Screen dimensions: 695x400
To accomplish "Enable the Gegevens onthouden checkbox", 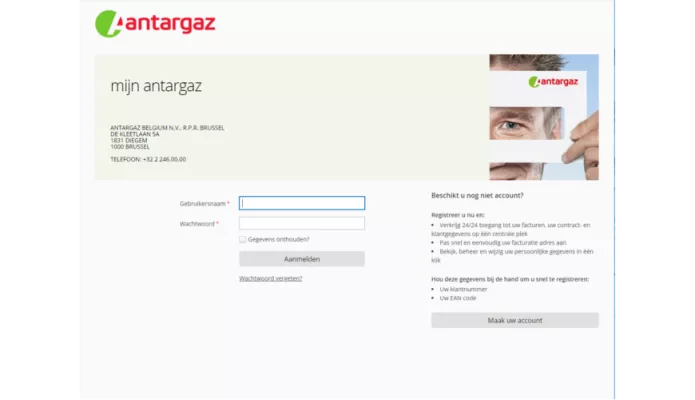I will coord(243,240).
